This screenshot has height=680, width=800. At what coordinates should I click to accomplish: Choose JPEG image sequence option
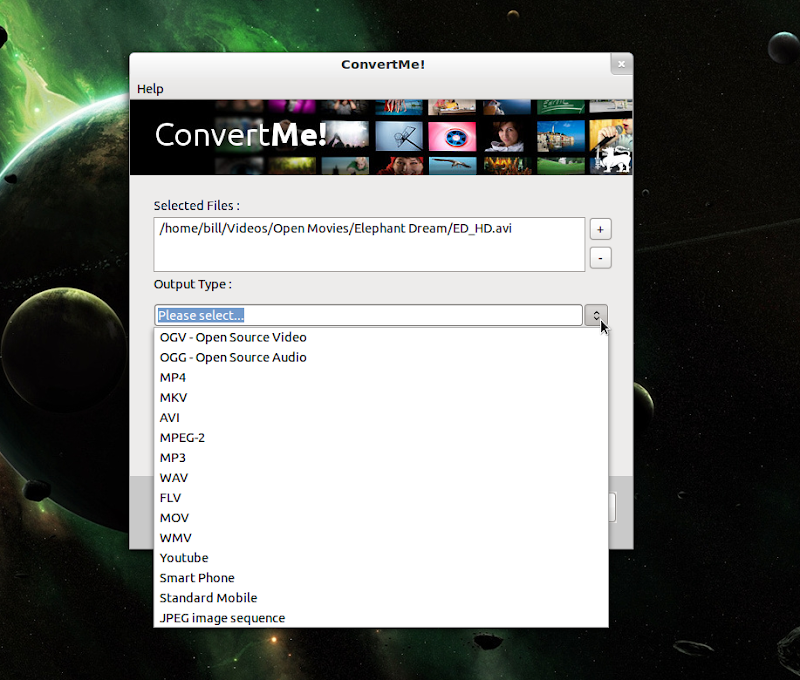(381, 618)
